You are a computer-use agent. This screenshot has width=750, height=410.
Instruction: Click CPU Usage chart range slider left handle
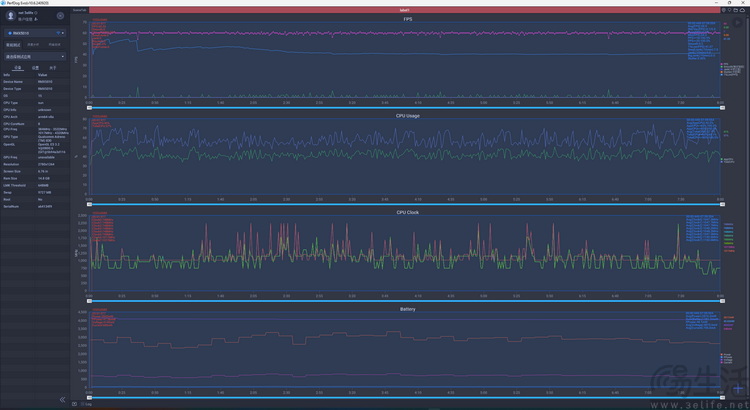point(89,204)
